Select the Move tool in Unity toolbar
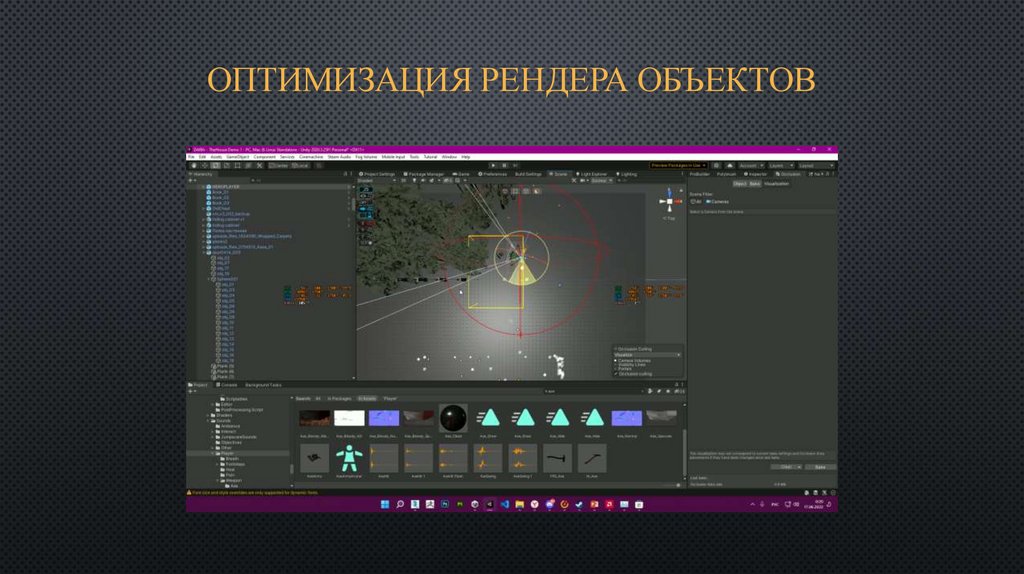This screenshot has width=1024, height=574. coord(205,166)
